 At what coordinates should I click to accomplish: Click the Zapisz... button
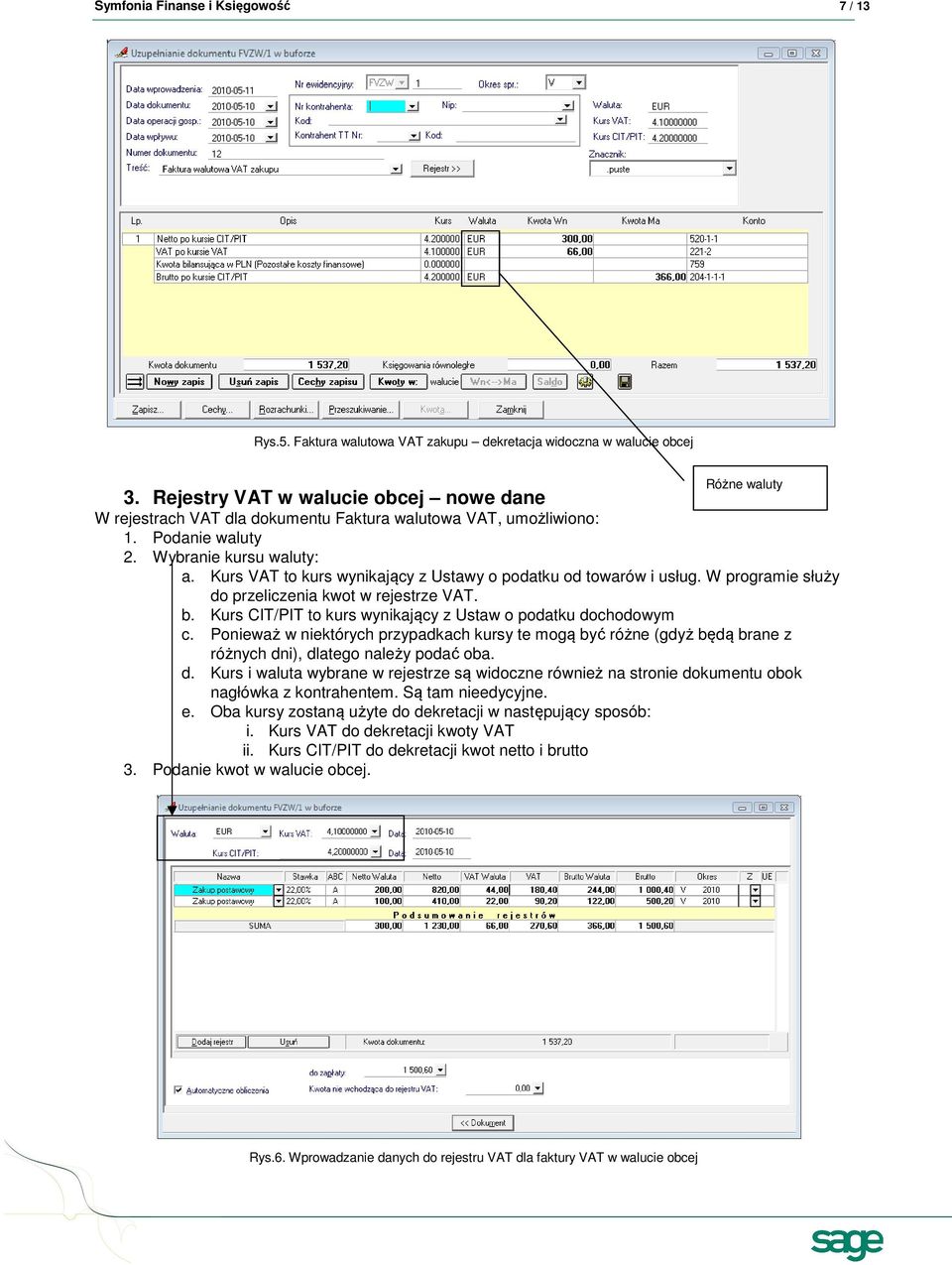(148, 409)
